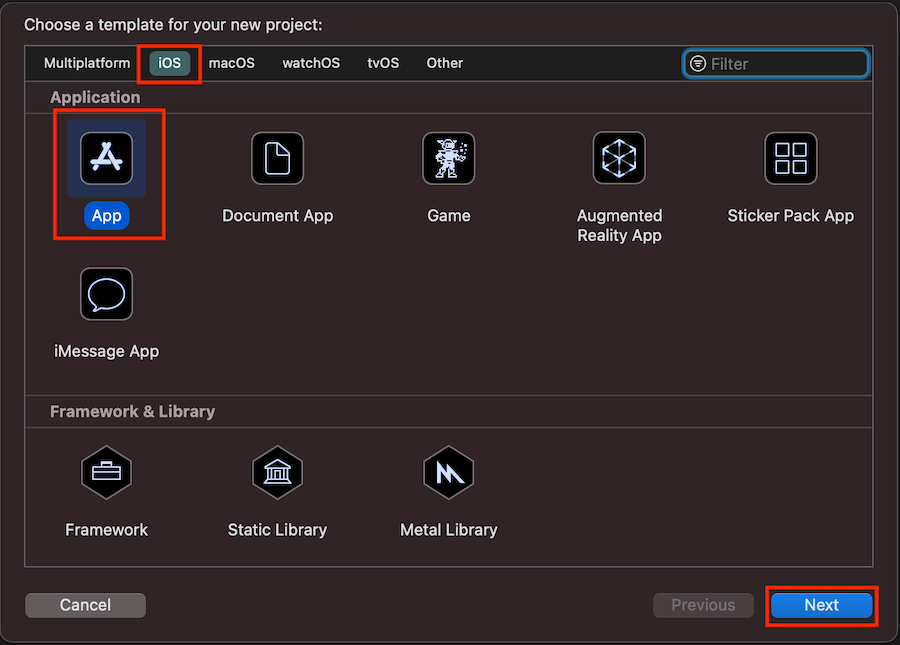Click the Previous button
Image resolution: width=900 pixels, height=645 pixels.
(703, 605)
